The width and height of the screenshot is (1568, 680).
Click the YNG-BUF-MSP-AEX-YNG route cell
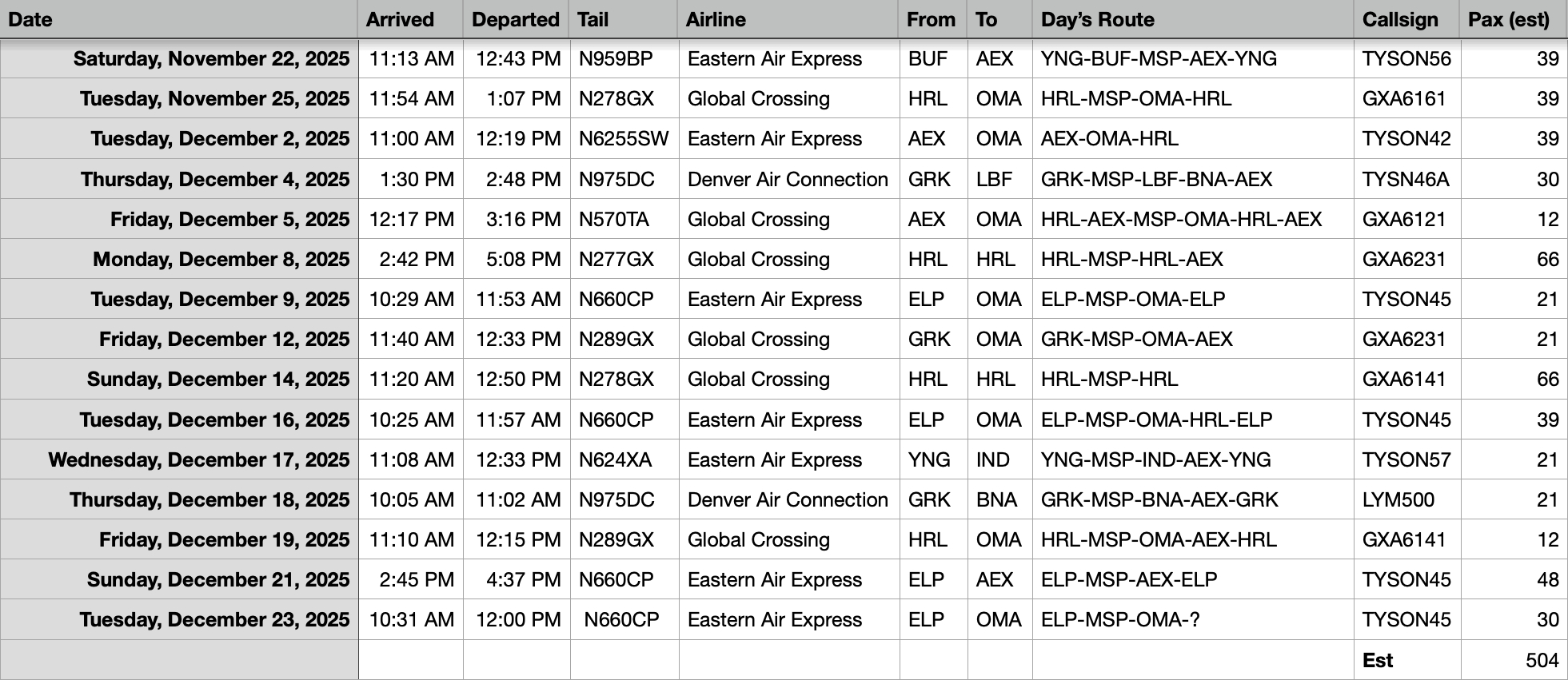[x=1159, y=59]
